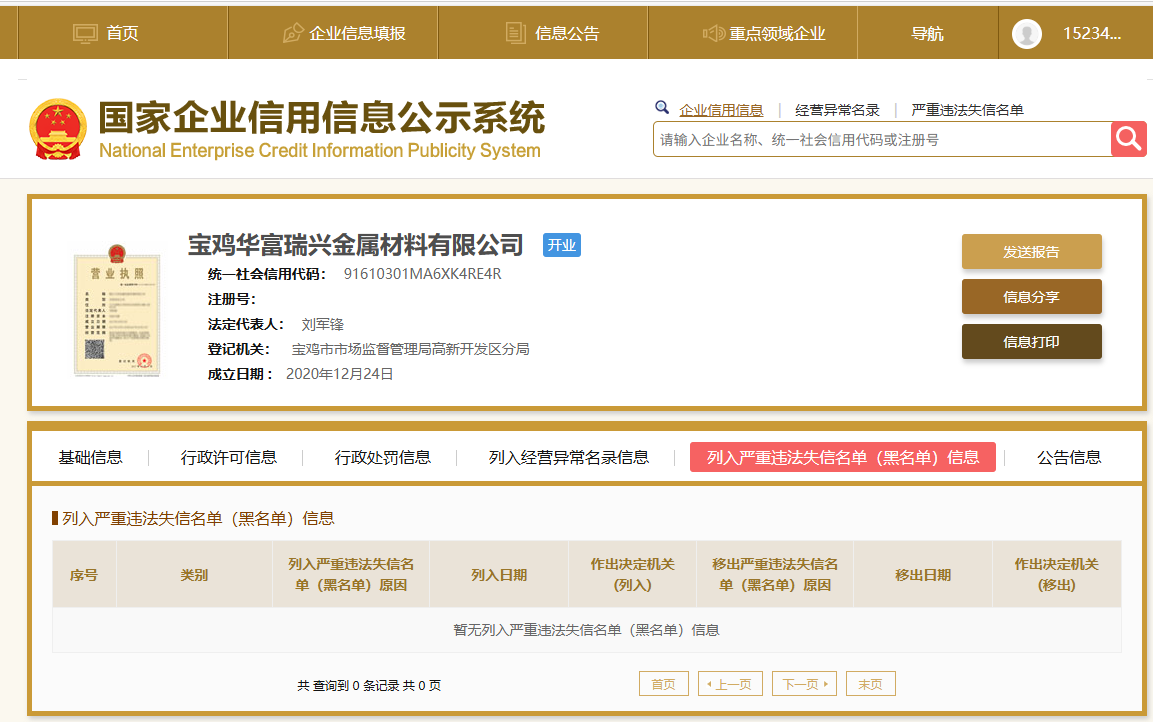Image resolution: width=1153 pixels, height=722 pixels.
Task: Select the 行政许可信息 tab
Action: pyautogui.click(x=229, y=457)
